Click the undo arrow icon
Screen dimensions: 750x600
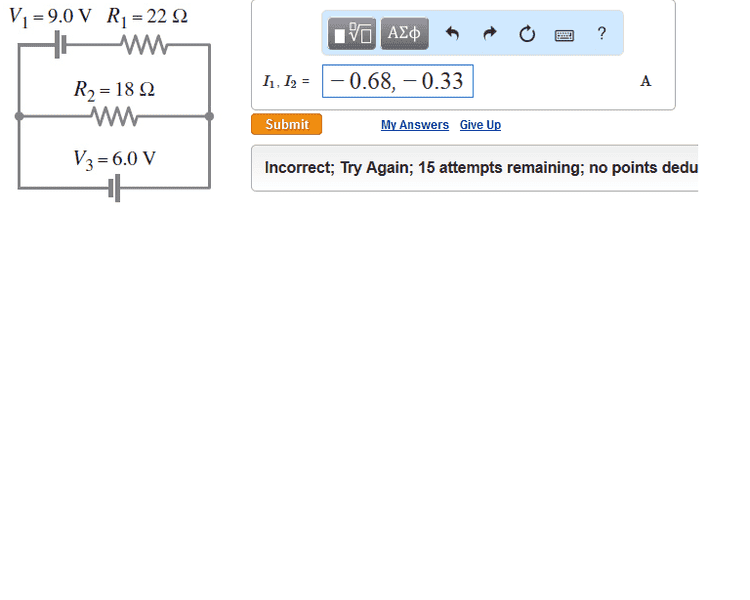tap(452, 33)
